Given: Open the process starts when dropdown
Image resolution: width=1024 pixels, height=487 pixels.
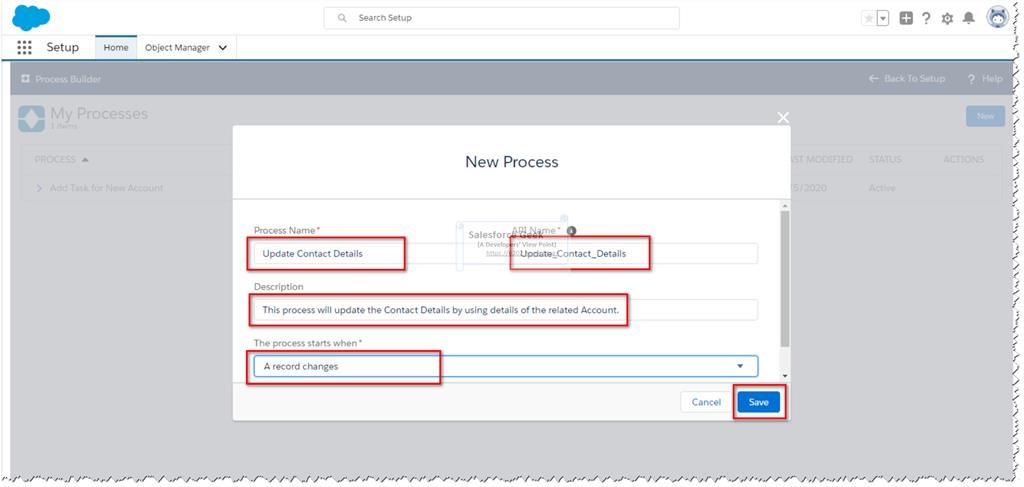Looking at the screenshot, I should click(505, 366).
